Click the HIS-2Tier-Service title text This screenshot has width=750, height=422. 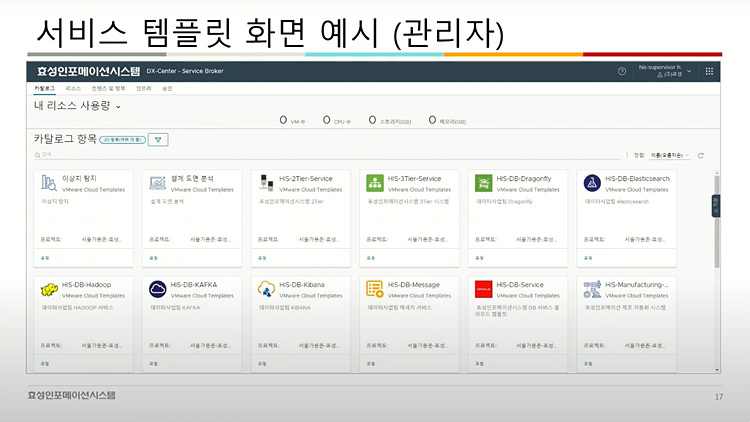pyautogui.click(x=306, y=178)
